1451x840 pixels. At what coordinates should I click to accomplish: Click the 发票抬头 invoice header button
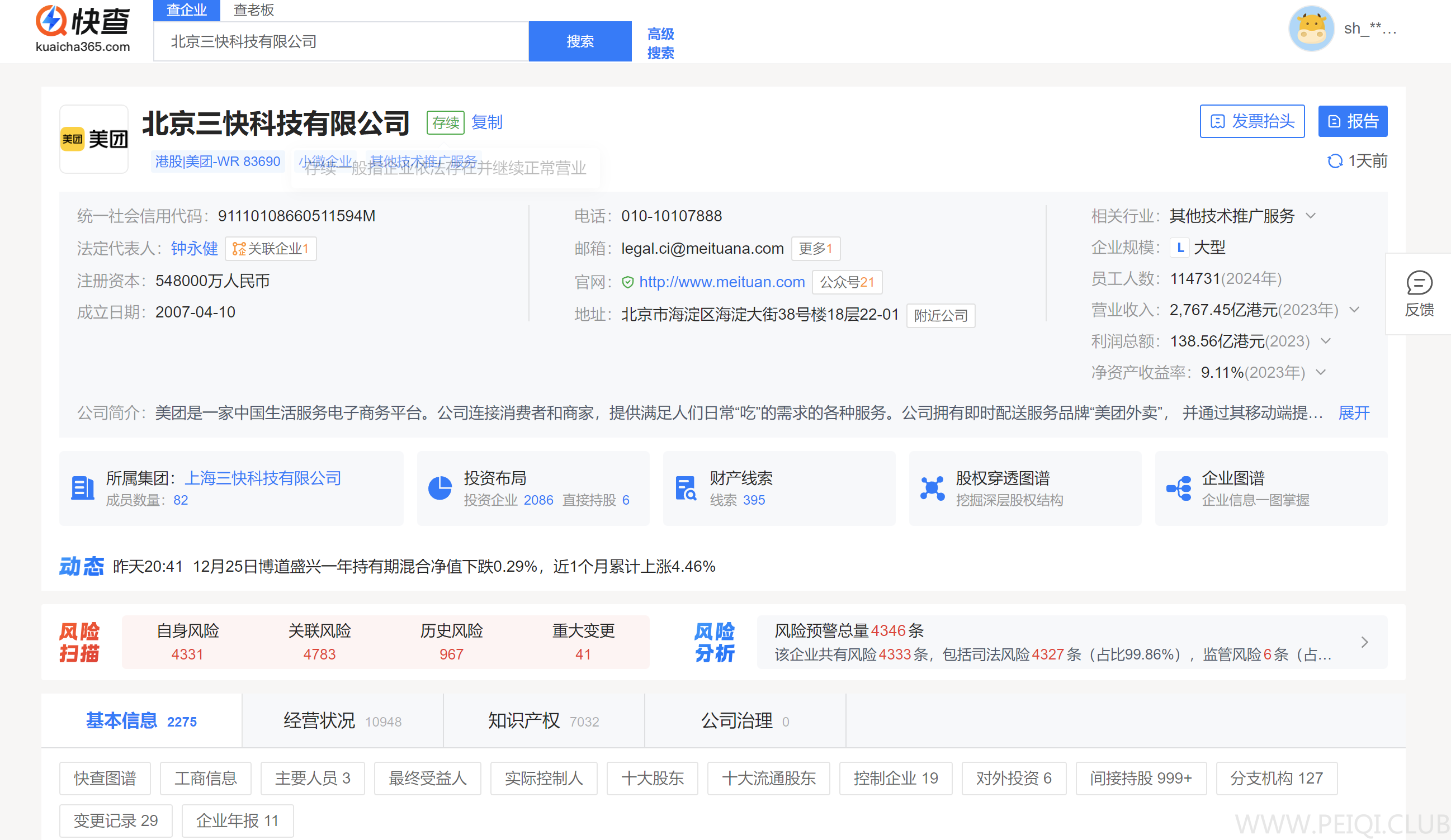tap(1252, 121)
